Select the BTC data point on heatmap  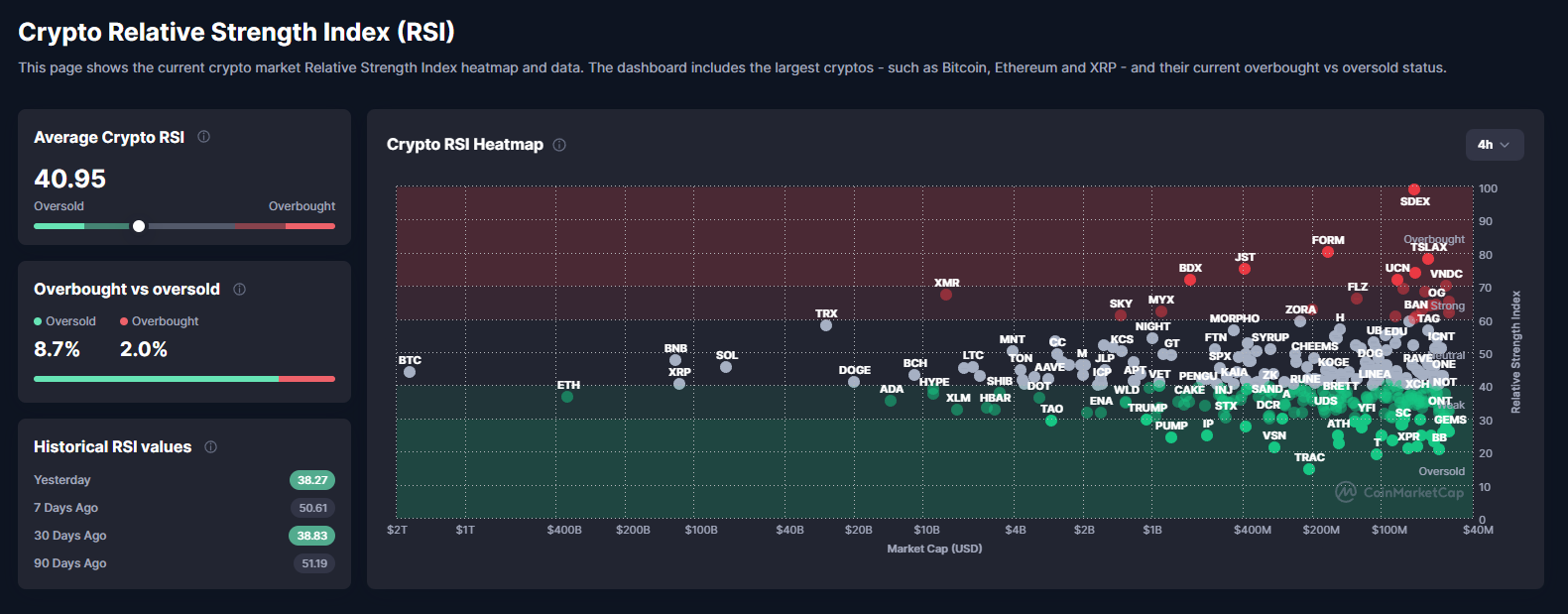click(410, 372)
